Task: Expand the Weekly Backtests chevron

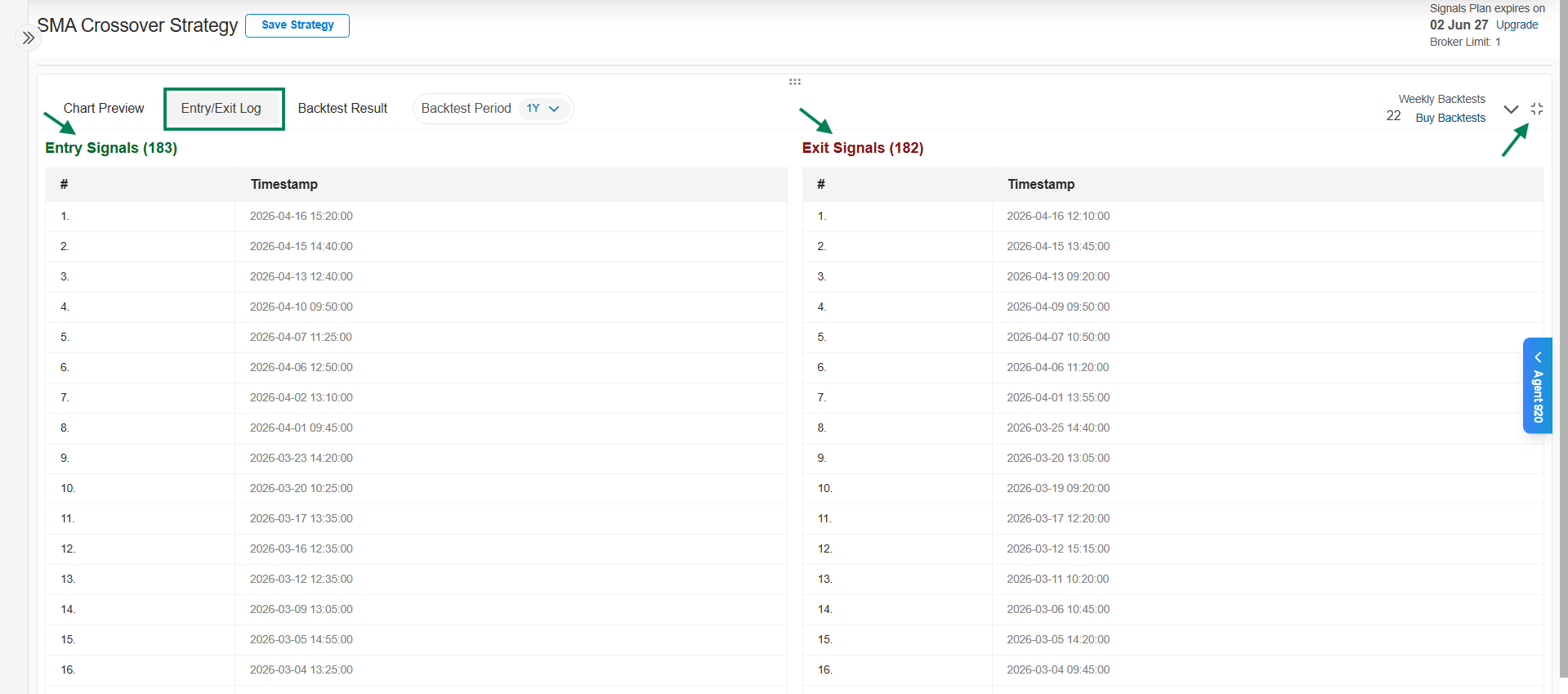Action: (x=1511, y=109)
